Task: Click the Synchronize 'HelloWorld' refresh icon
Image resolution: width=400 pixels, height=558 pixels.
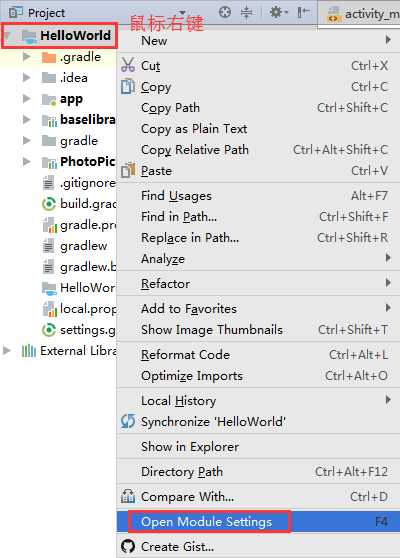Action: point(128,421)
